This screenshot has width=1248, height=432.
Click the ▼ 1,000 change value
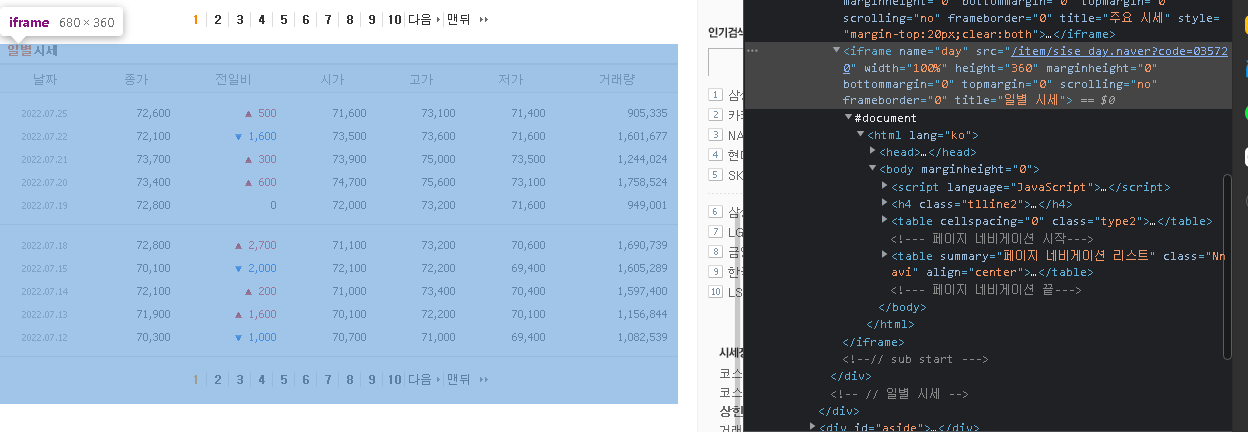tap(255, 338)
